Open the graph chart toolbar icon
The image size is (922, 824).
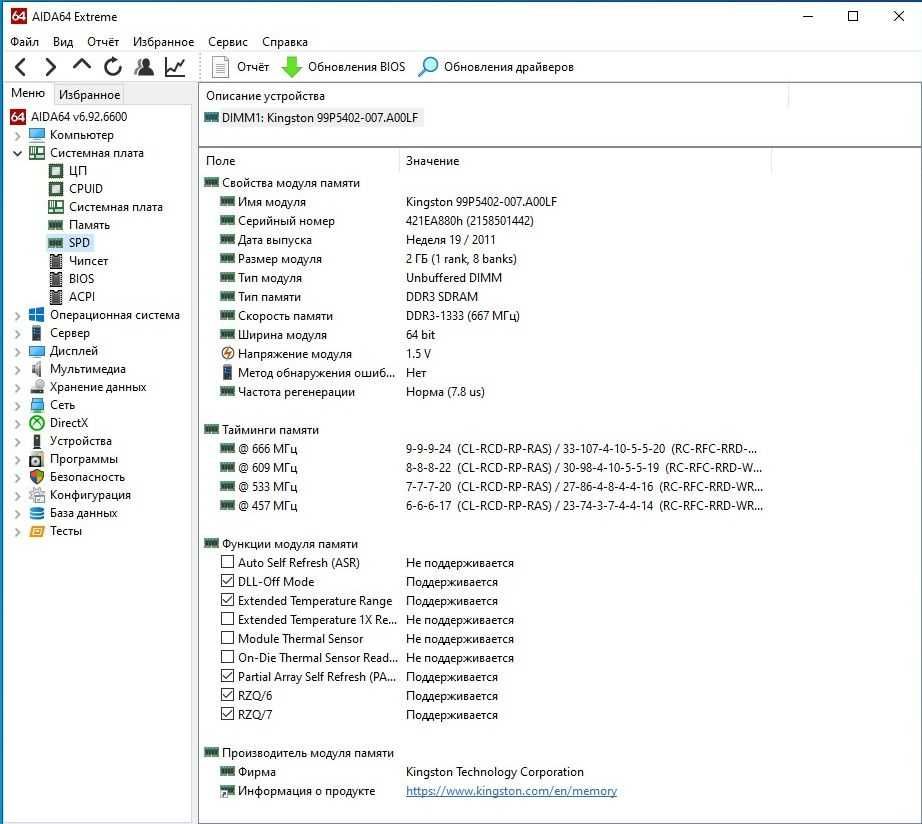pyautogui.click(x=175, y=67)
